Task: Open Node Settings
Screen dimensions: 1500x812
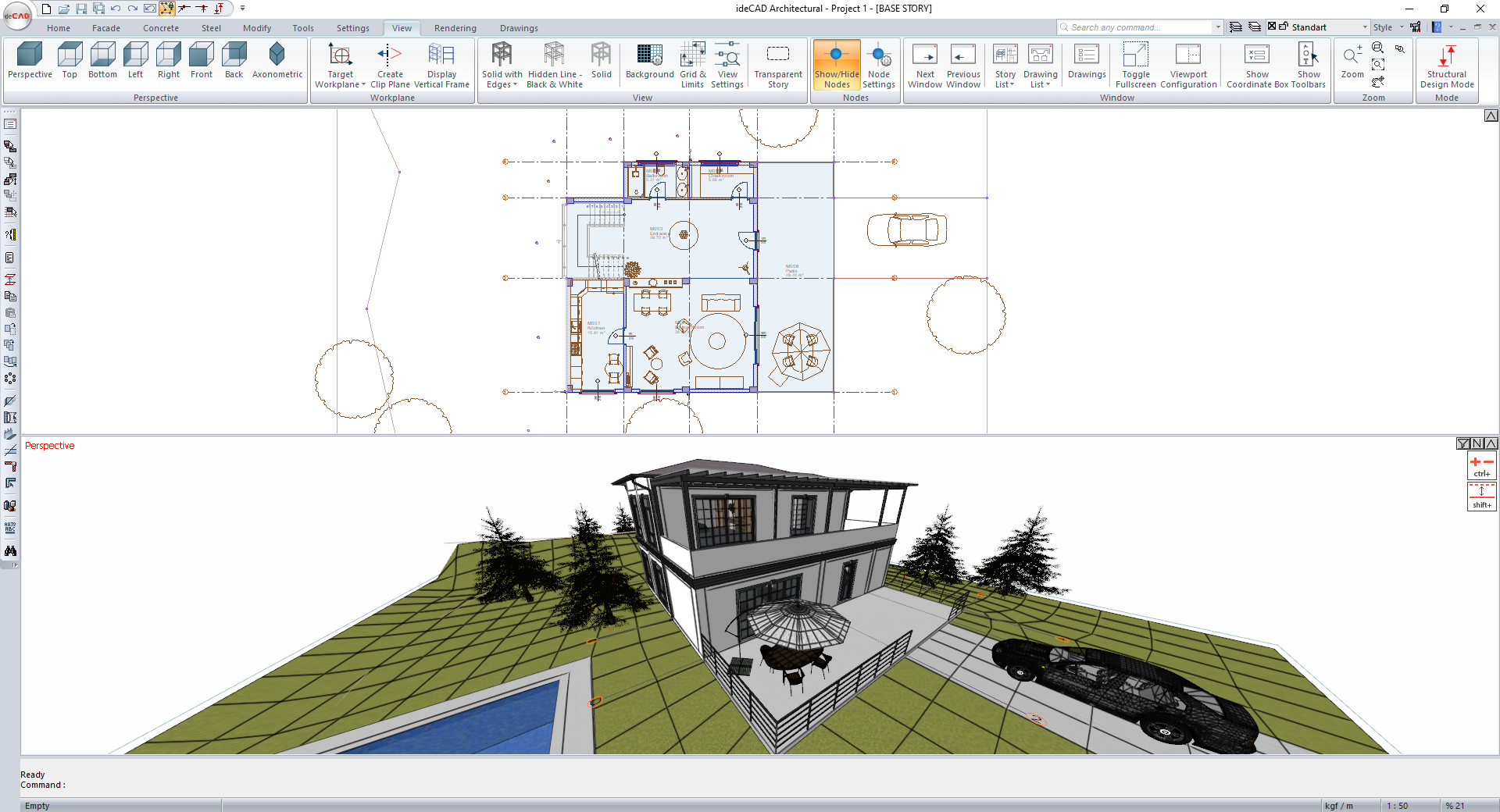Action: pyautogui.click(x=879, y=66)
